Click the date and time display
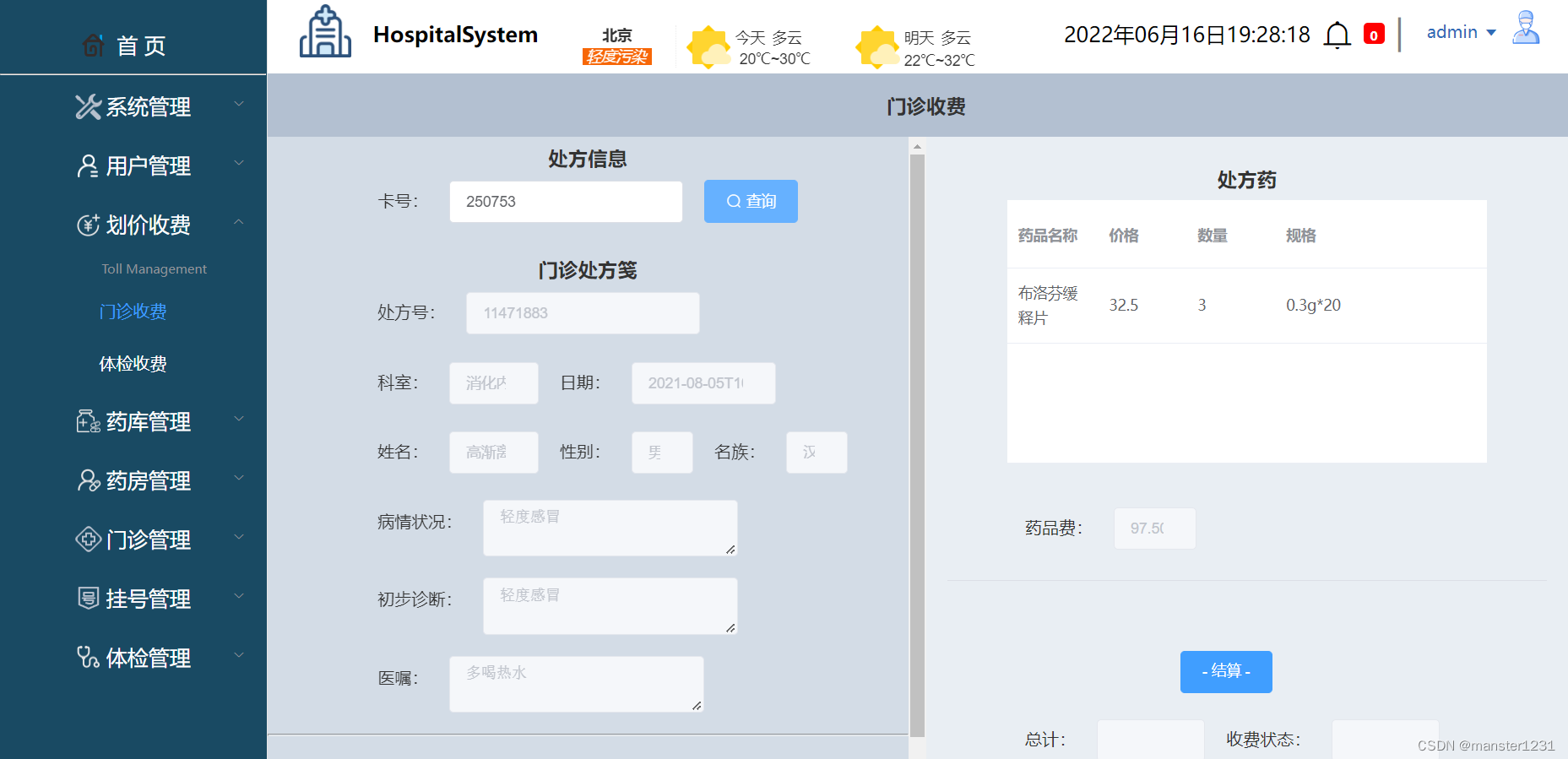 pos(1187,35)
